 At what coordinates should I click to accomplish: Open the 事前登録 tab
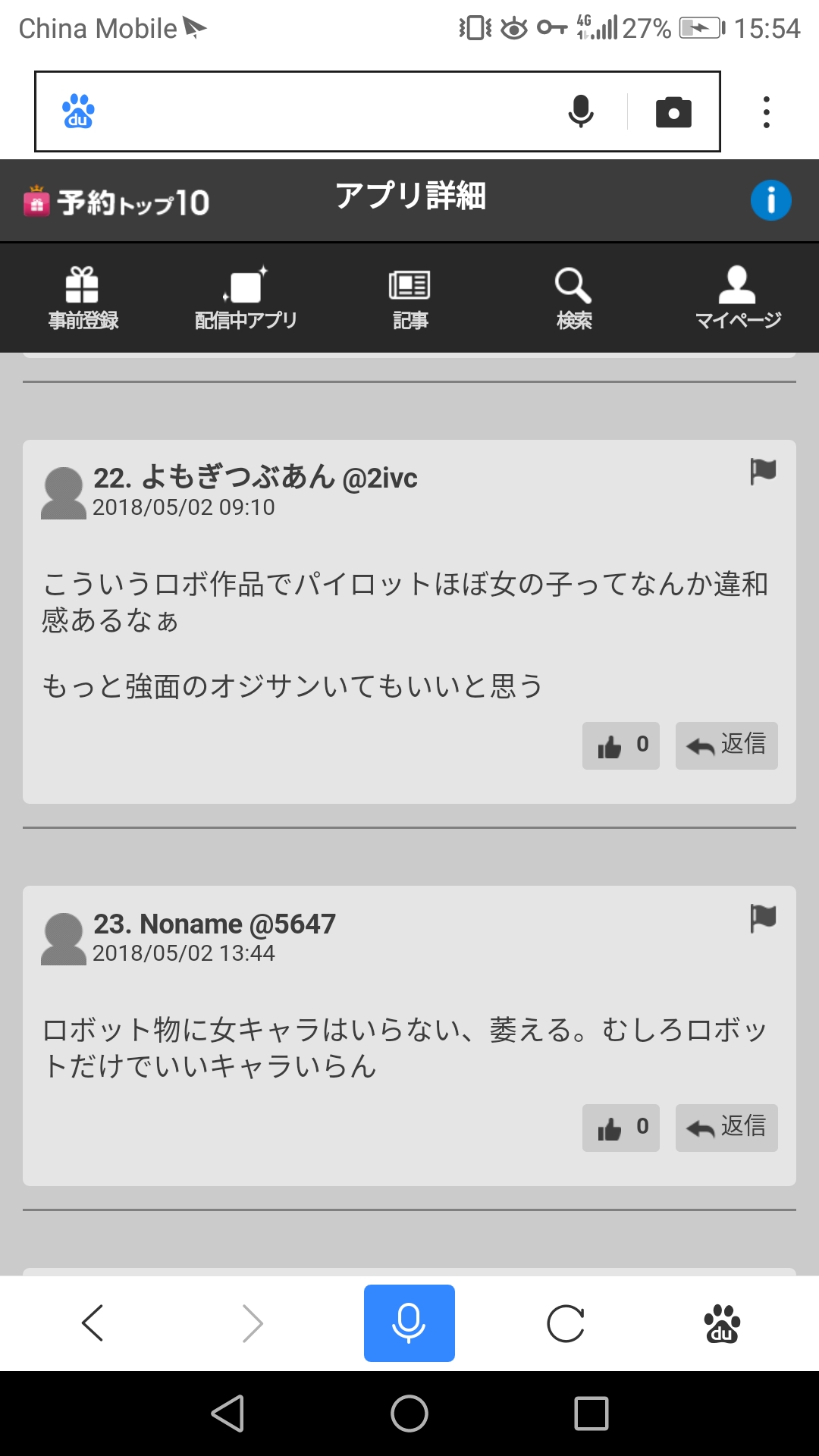83,298
